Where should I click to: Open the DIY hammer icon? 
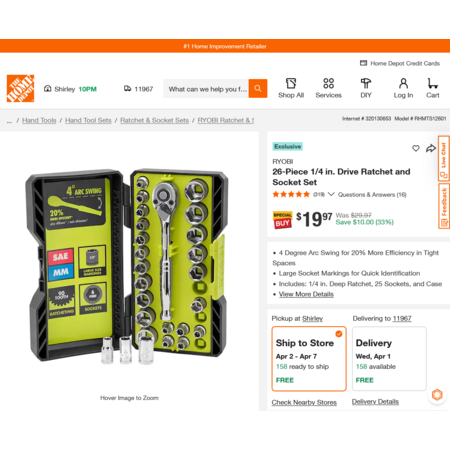click(x=366, y=83)
